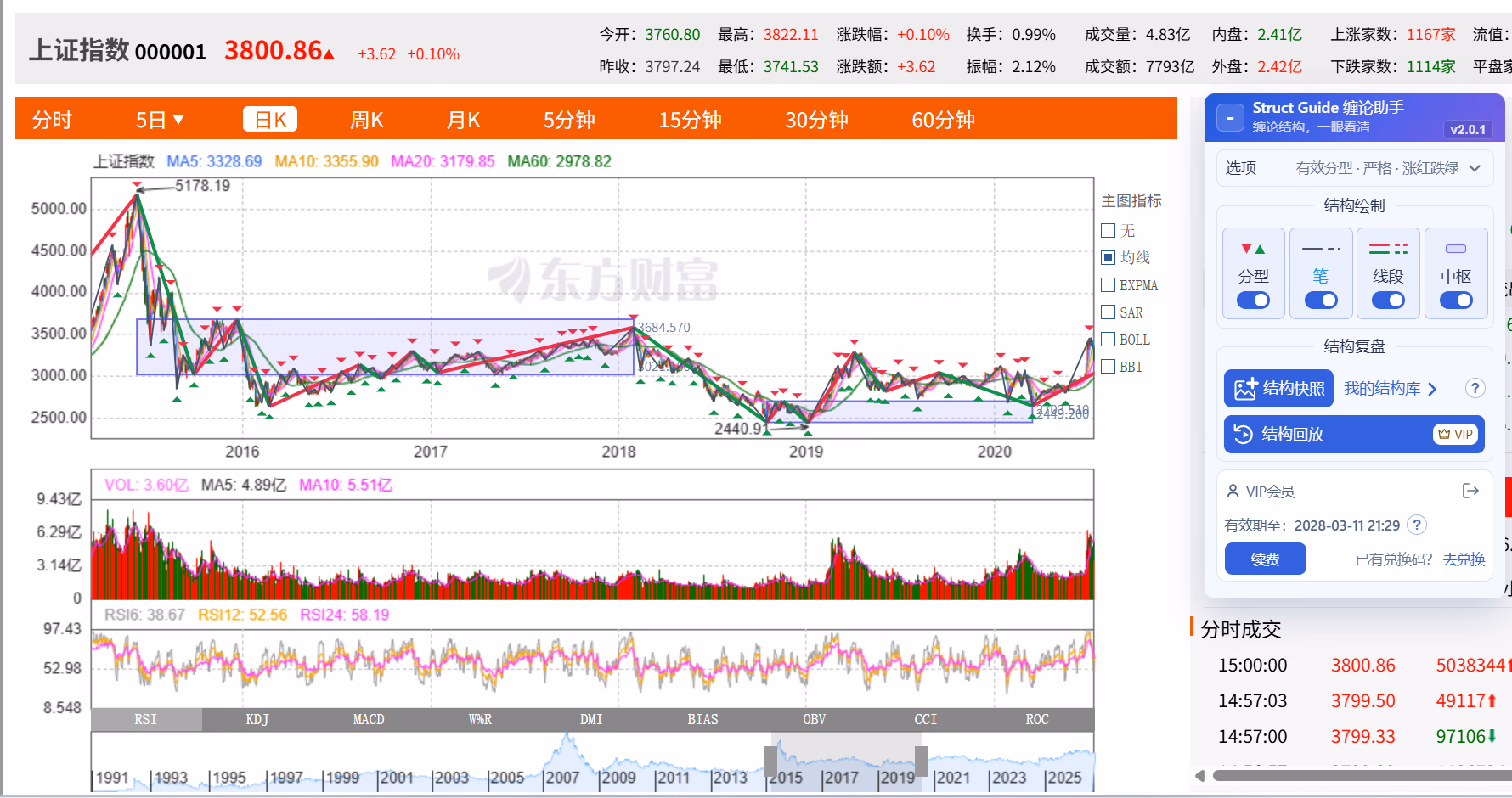Click the 续费 renew button
This screenshot has width=1512, height=798.
1265,559
